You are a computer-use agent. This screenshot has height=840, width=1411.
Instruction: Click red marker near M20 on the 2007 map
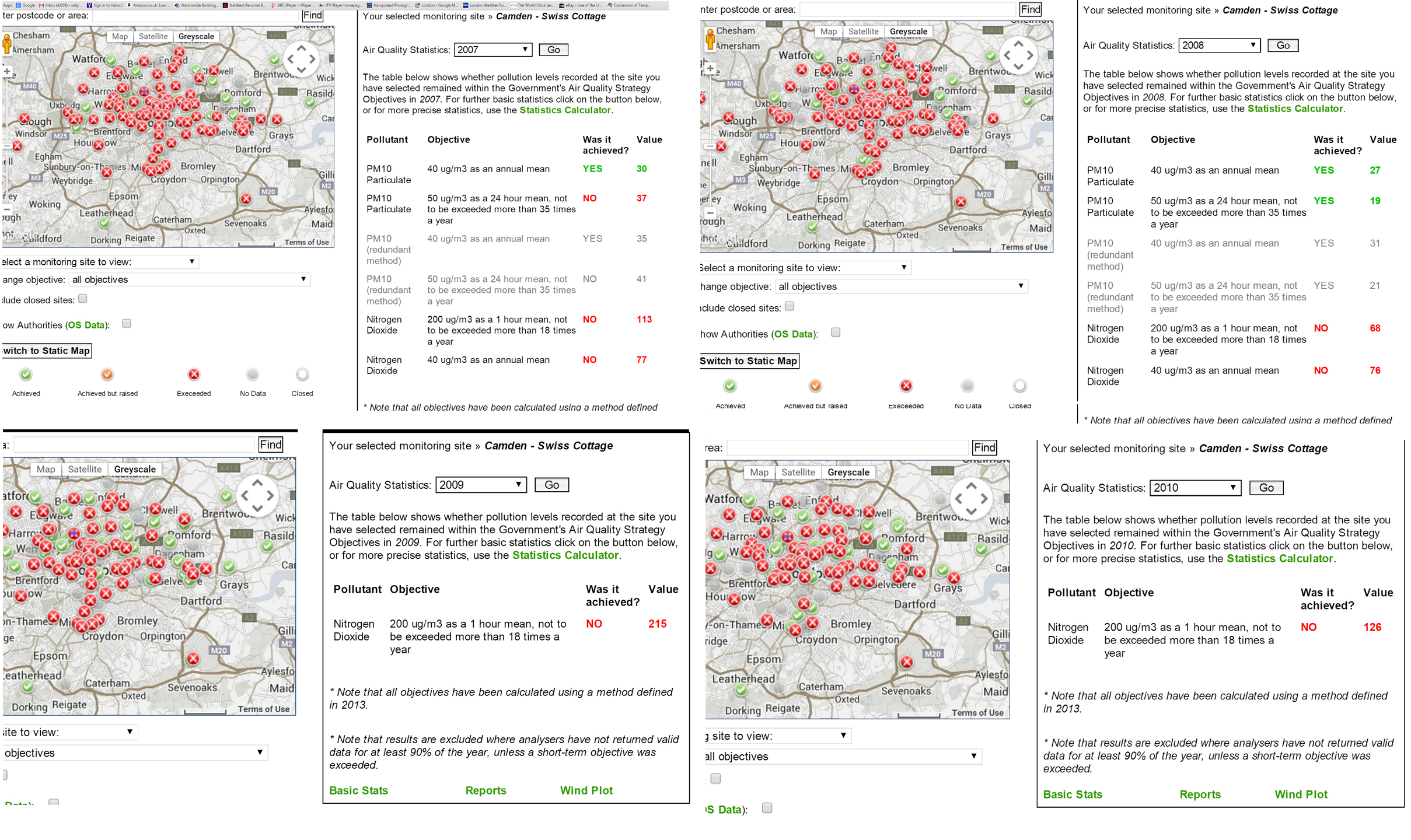(x=246, y=199)
